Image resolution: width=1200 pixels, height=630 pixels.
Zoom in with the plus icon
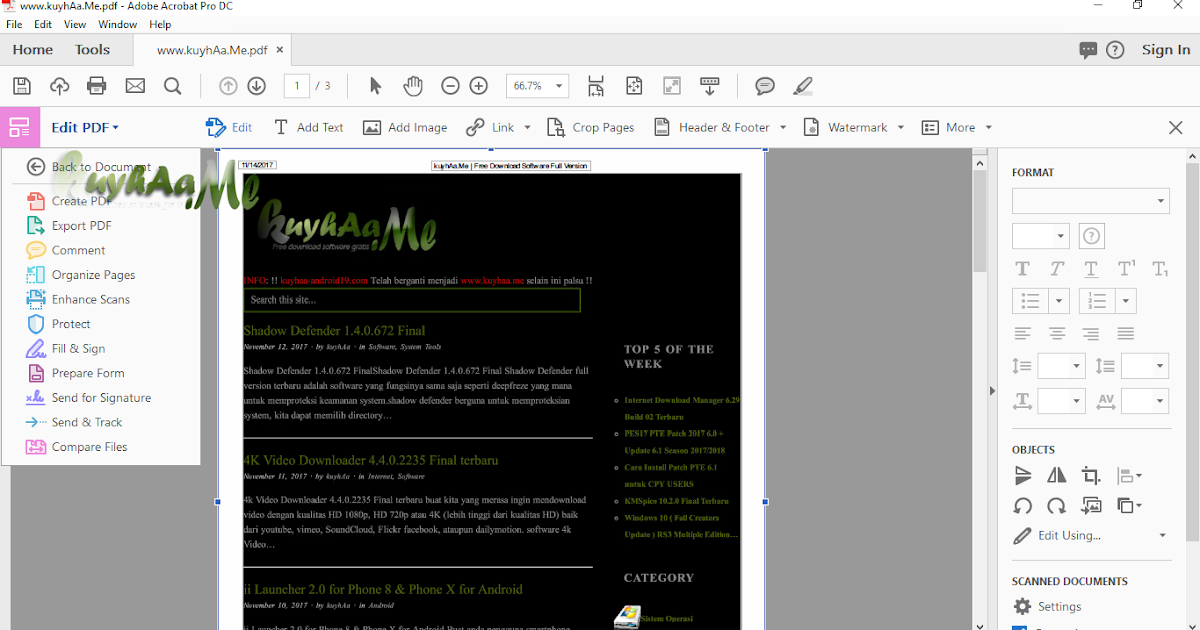[x=479, y=86]
